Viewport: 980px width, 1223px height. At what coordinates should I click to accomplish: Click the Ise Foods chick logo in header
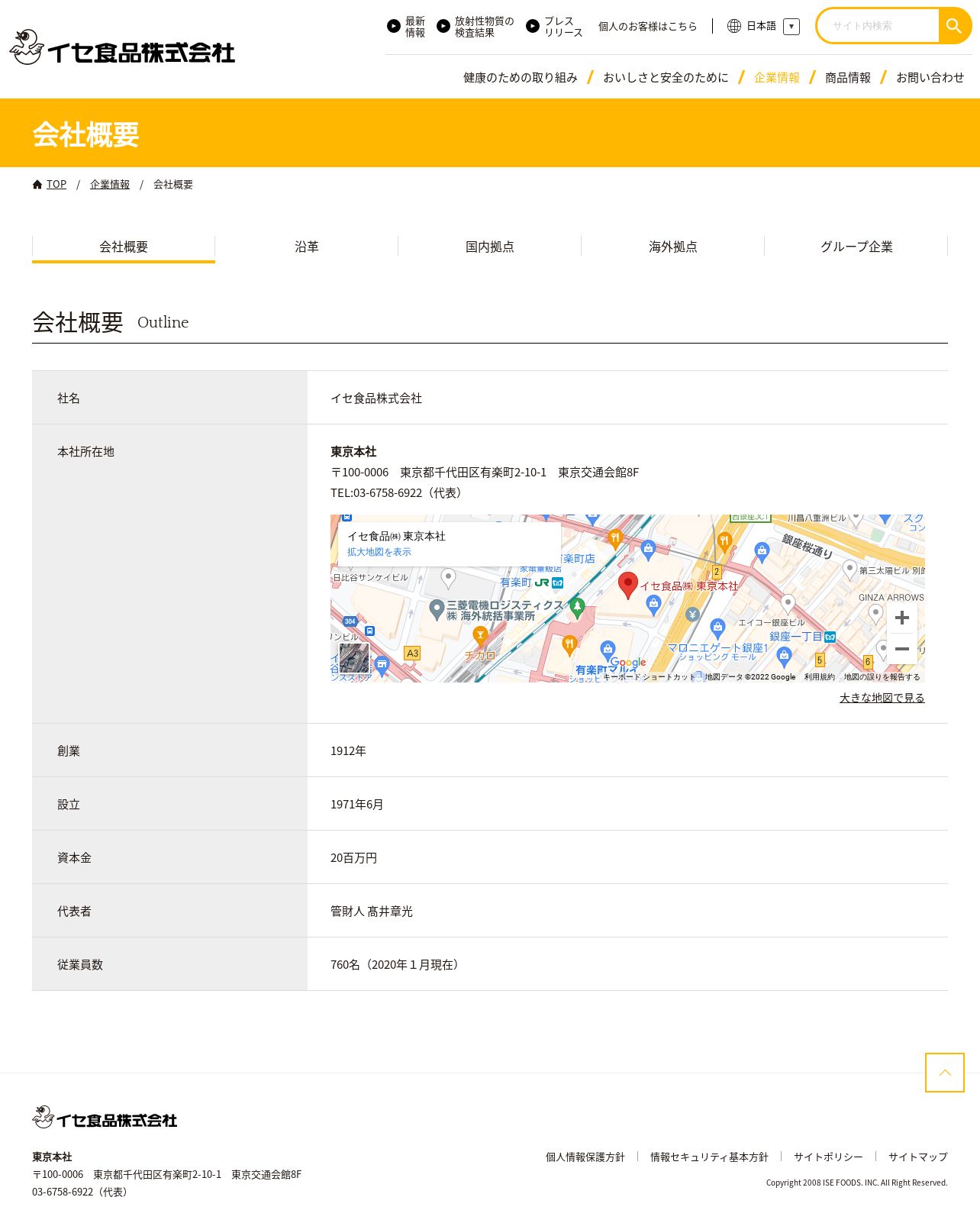122,47
